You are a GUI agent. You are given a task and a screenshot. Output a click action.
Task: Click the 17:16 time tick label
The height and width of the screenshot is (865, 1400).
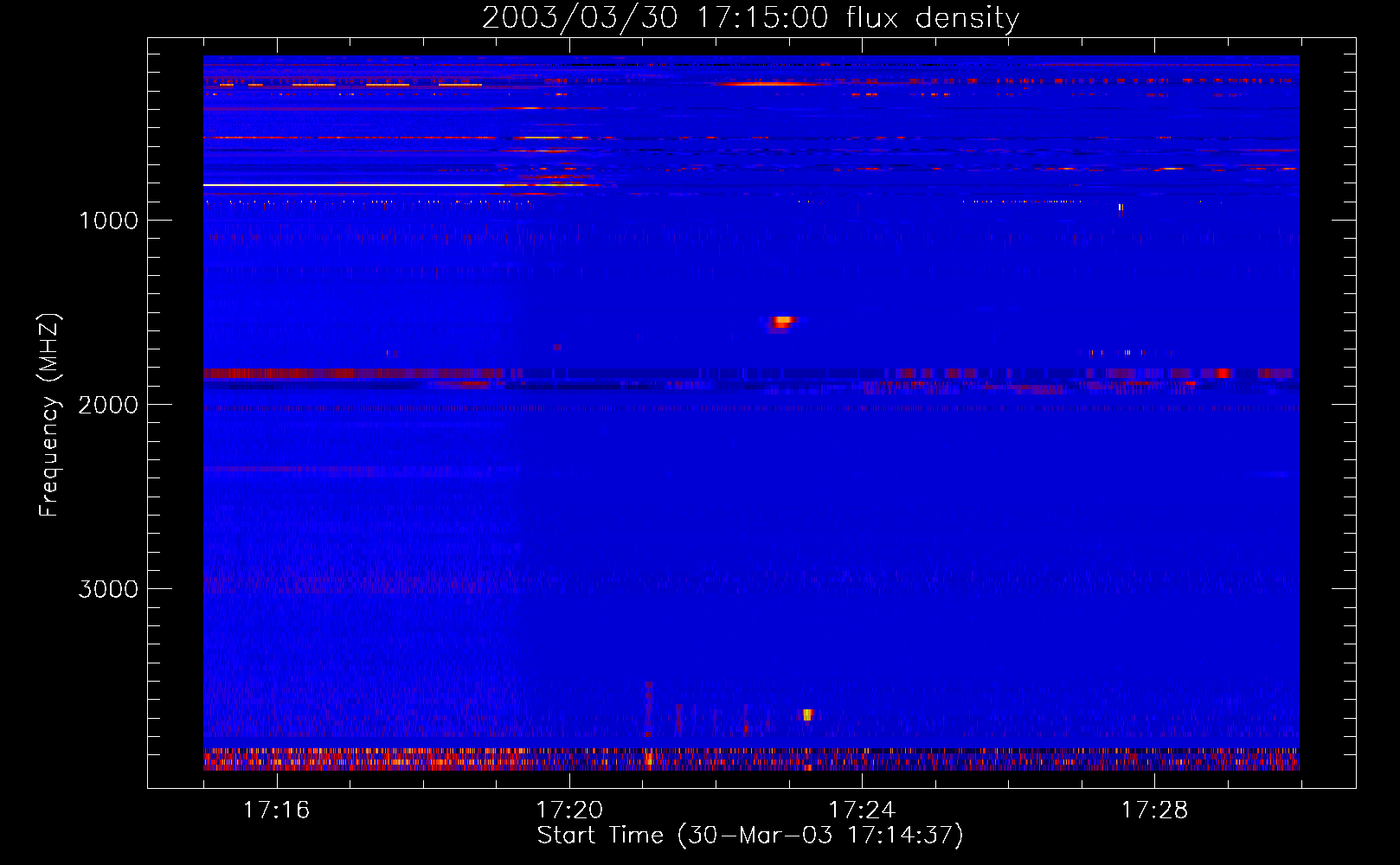tap(276, 810)
